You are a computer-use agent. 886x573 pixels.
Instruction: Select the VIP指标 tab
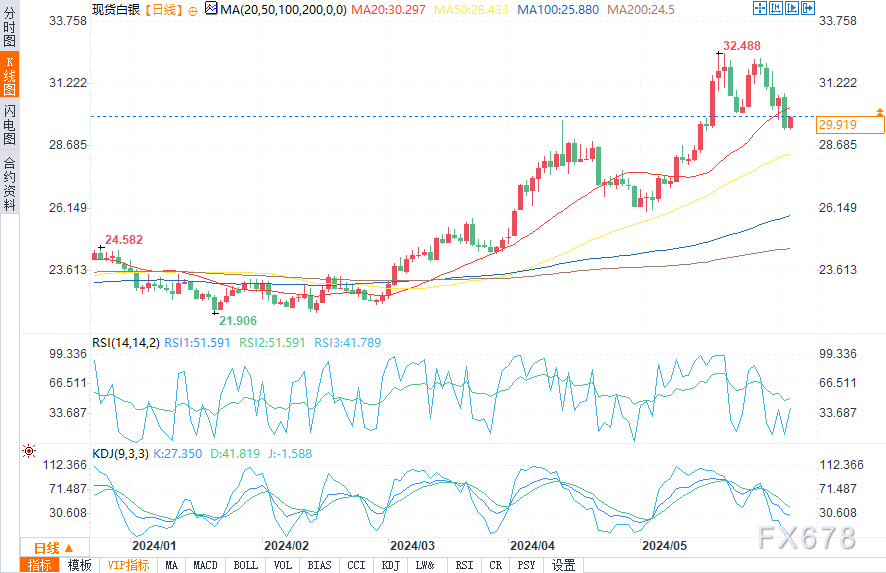point(127,565)
